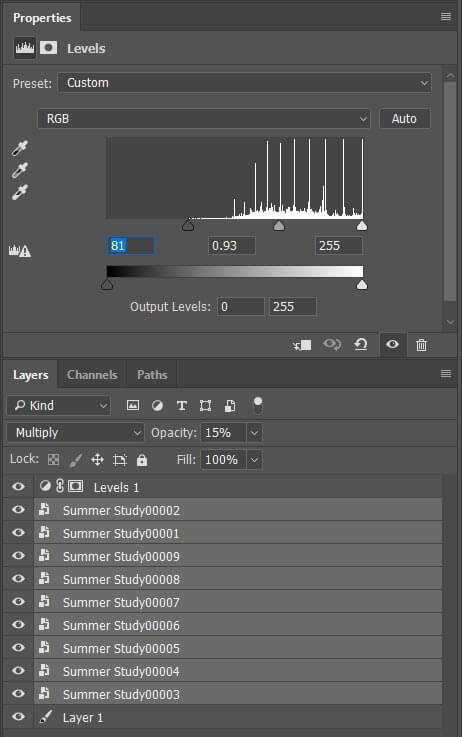
Task: Filter layers by type layers icon
Action: point(182,406)
